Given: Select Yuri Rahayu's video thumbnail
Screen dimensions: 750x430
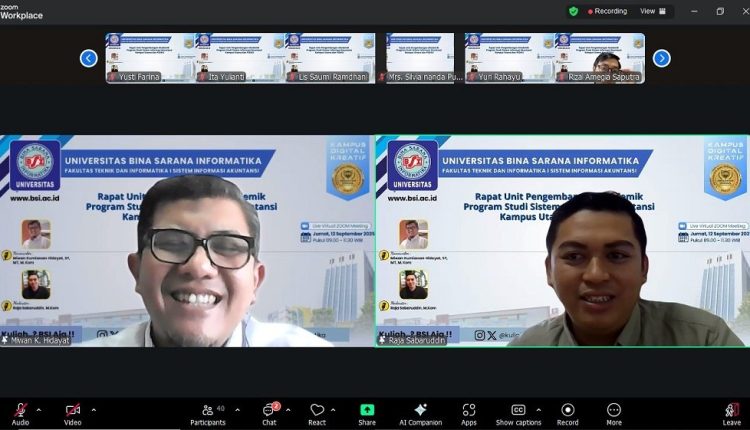Looking at the screenshot, I should pyautogui.click(x=509, y=58).
